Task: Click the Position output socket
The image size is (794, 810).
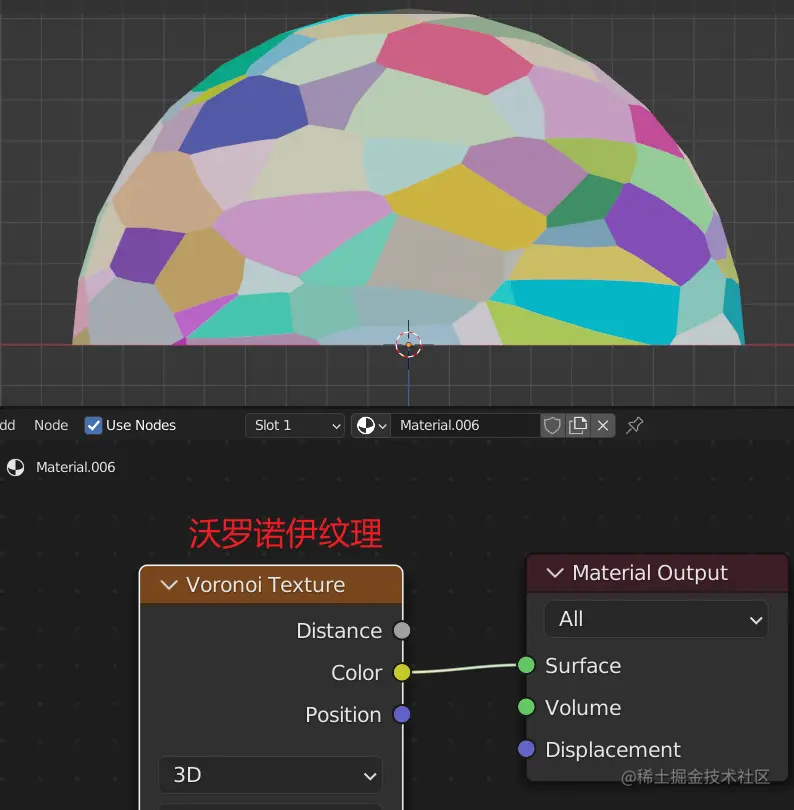Action: tap(402, 714)
